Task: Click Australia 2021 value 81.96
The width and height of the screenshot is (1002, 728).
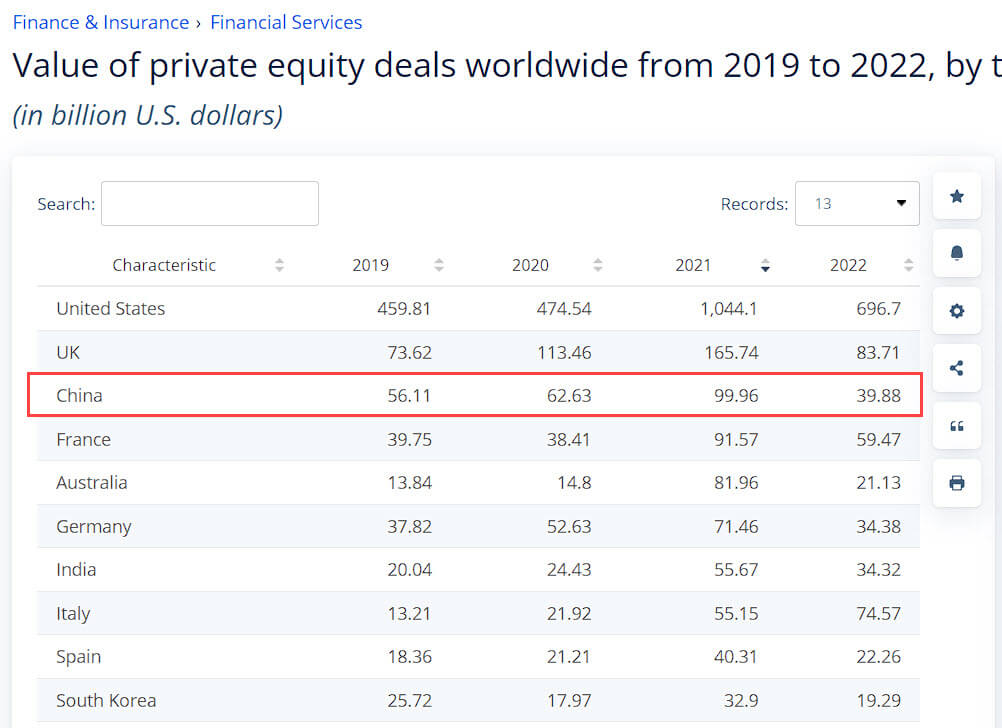Action: 736,483
